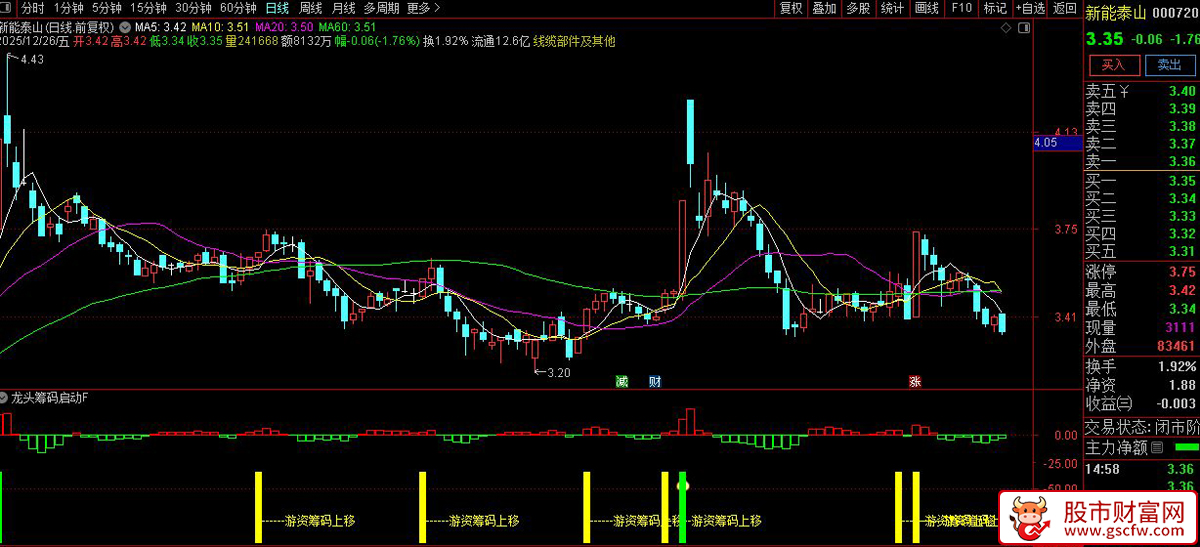The height and width of the screenshot is (547, 1200).
Task: Click the 外盘 83461 value
Action: click(1177, 346)
